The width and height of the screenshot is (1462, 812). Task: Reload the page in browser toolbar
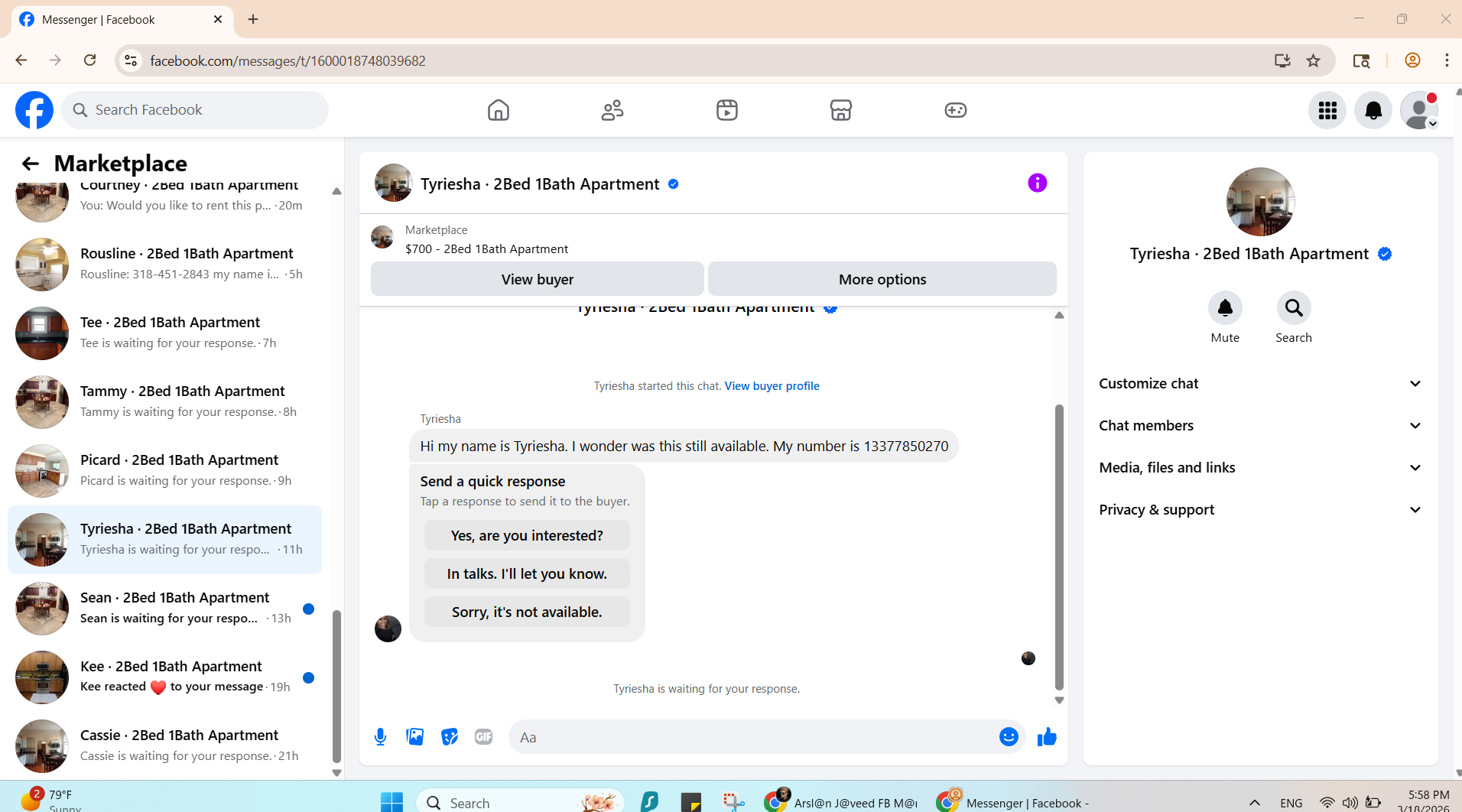(x=90, y=60)
